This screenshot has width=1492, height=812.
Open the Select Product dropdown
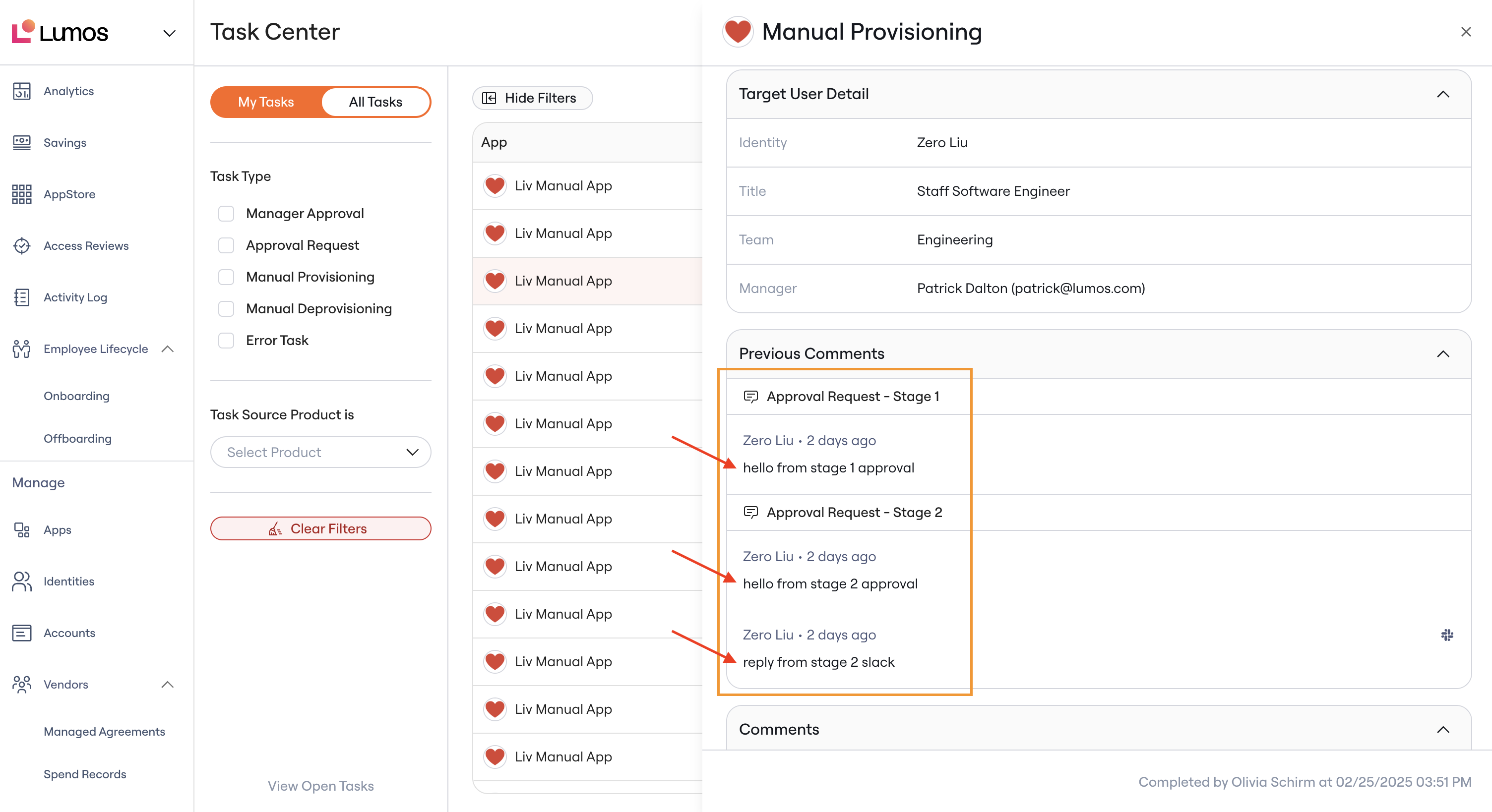click(x=320, y=452)
